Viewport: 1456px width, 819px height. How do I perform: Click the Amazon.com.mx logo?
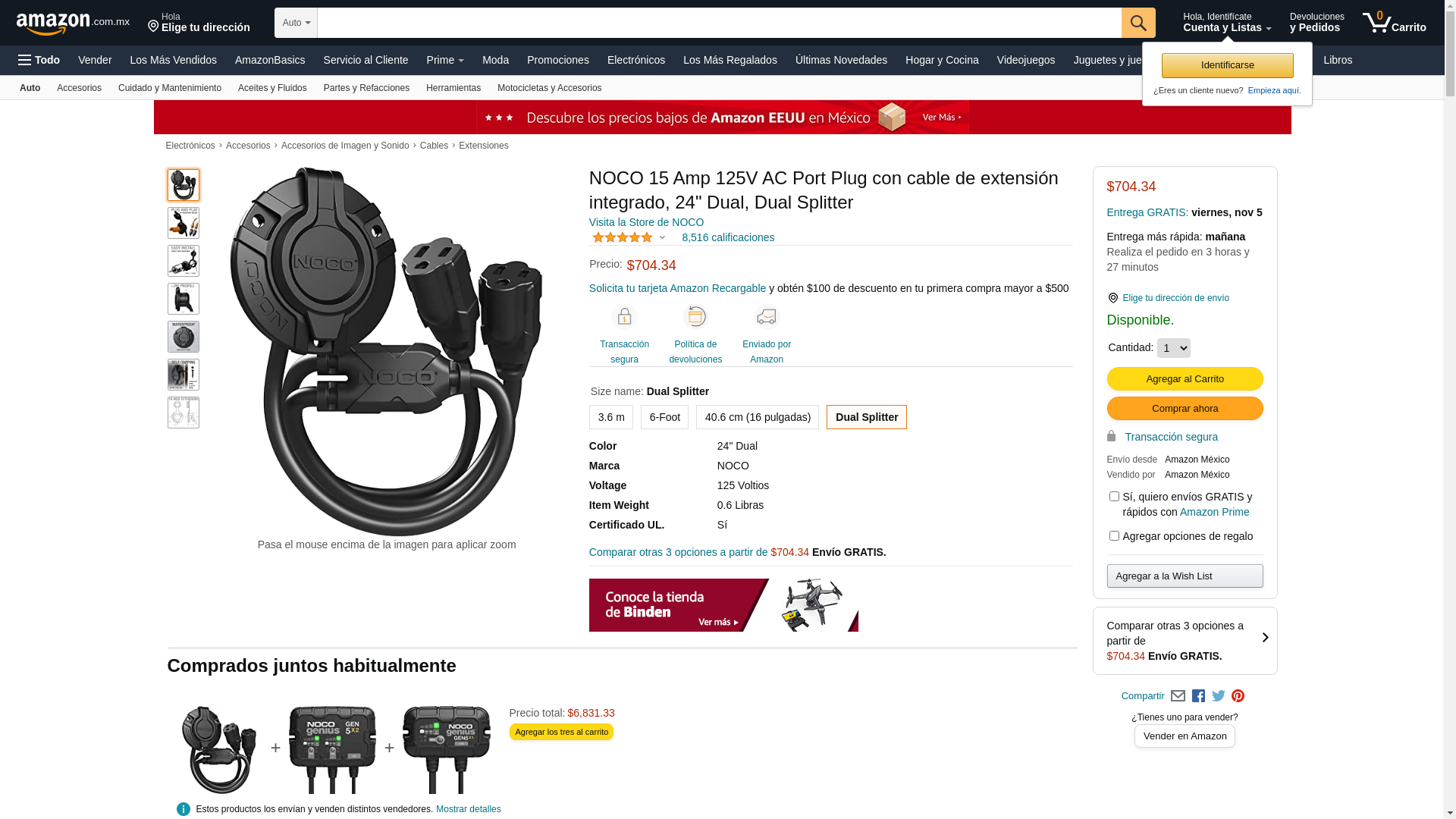72,23
